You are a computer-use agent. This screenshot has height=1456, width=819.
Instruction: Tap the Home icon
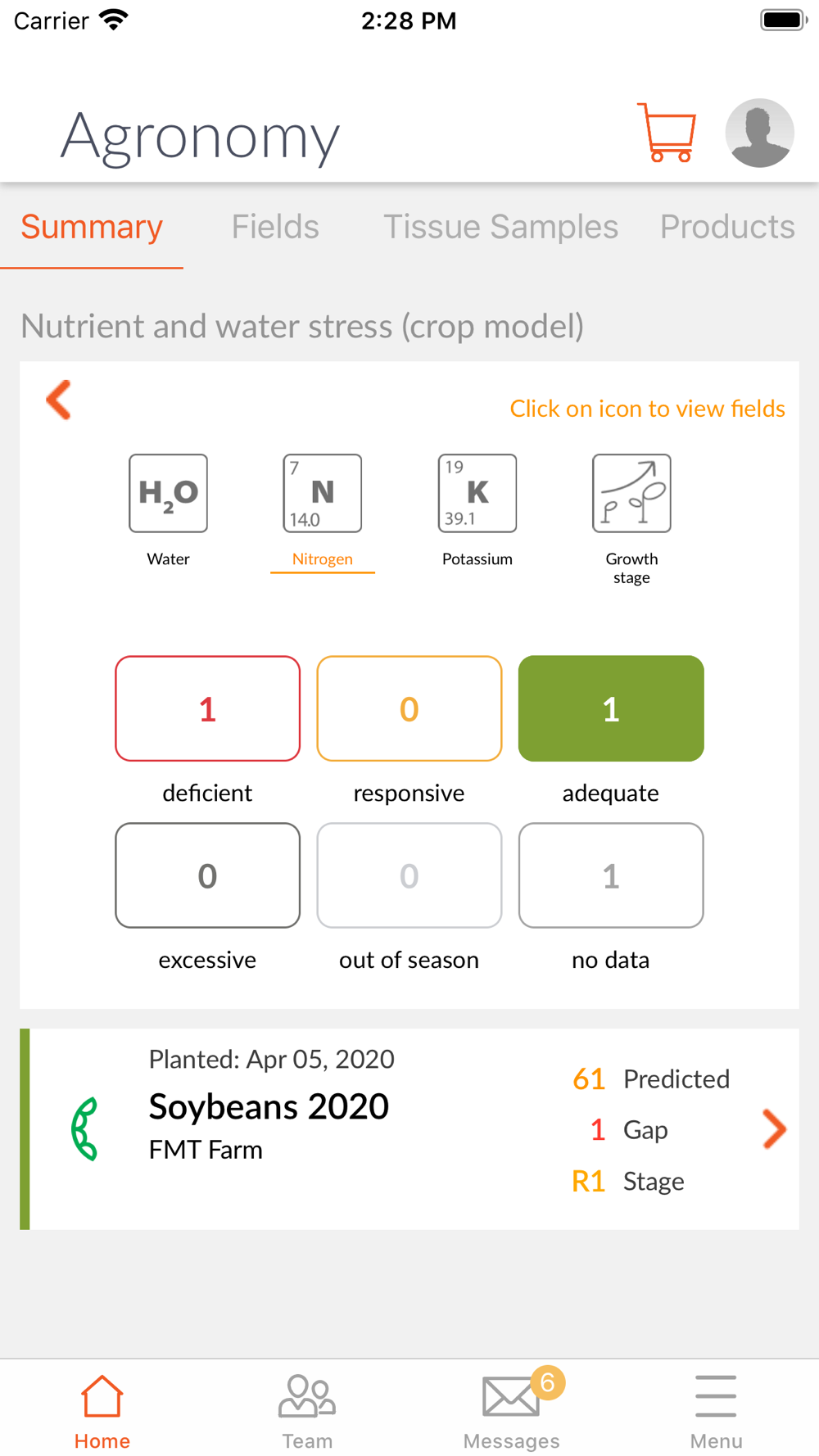click(x=102, y=1396)
